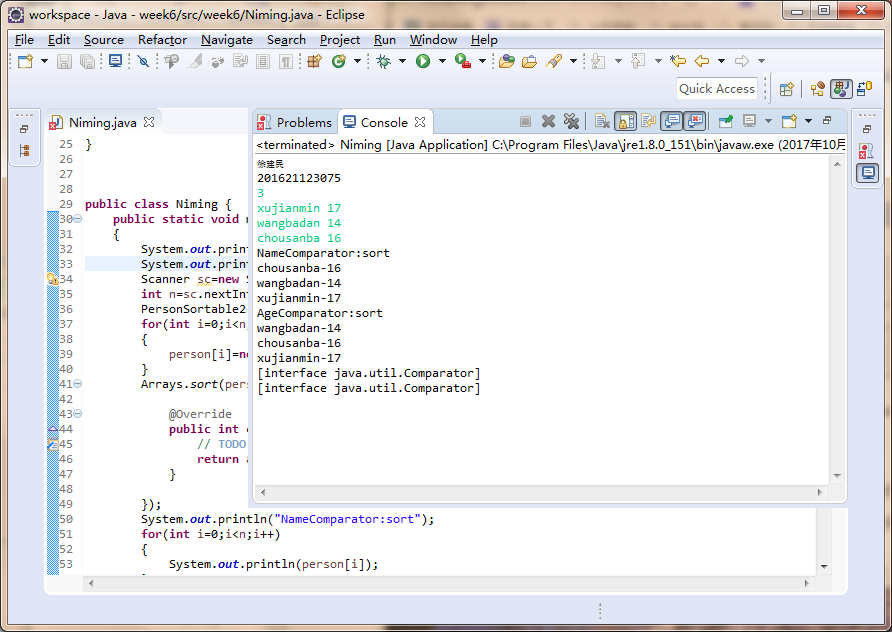Toggle Word Wrap in Console toolbar
Image resolution: width=892 pixels, height=632 pixels.
(649, 121)
